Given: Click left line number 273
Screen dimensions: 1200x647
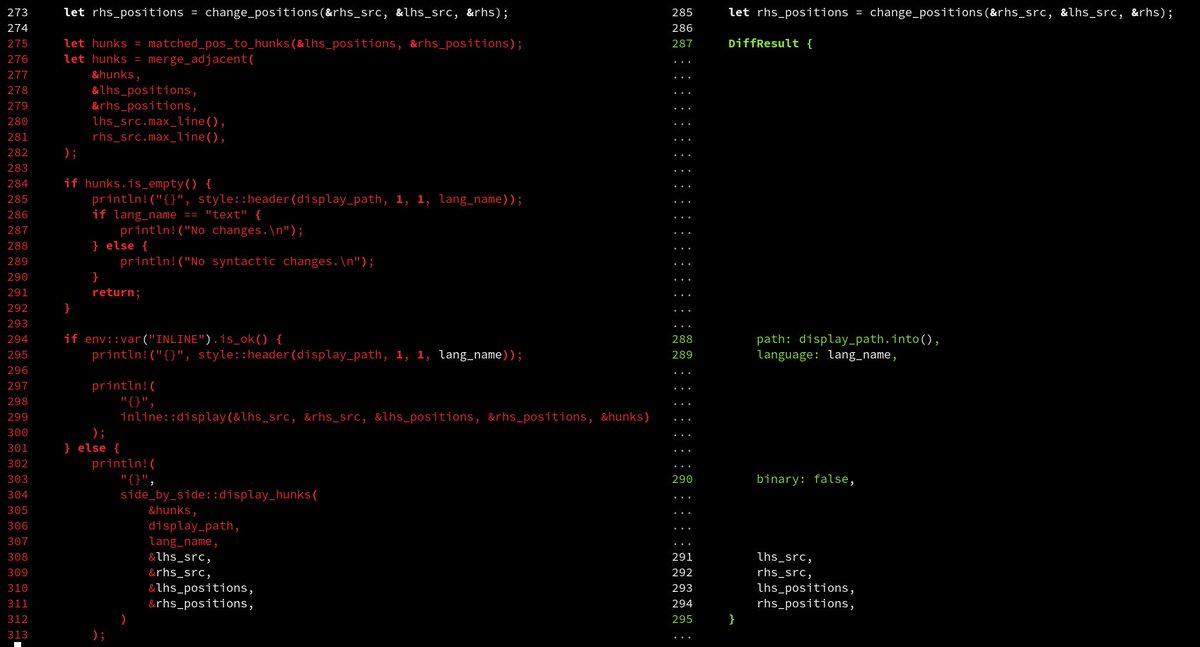Looking at the screenshot, I should [17, 12].
